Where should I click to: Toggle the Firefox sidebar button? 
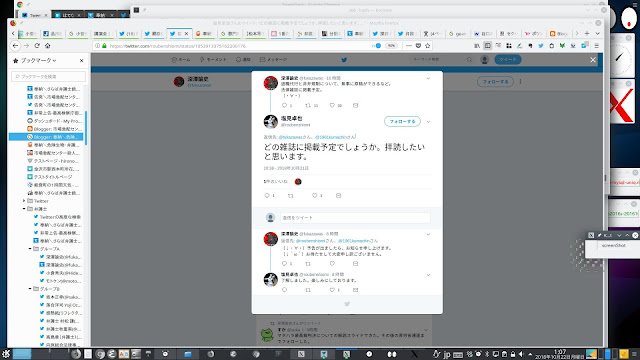(x=487, y=46)
